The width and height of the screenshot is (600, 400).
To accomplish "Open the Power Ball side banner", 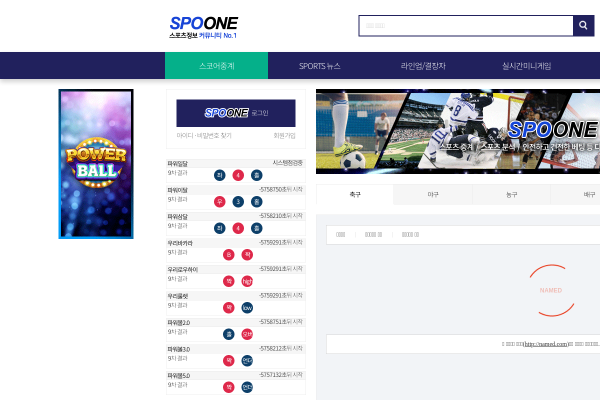I will click(96, 164).
